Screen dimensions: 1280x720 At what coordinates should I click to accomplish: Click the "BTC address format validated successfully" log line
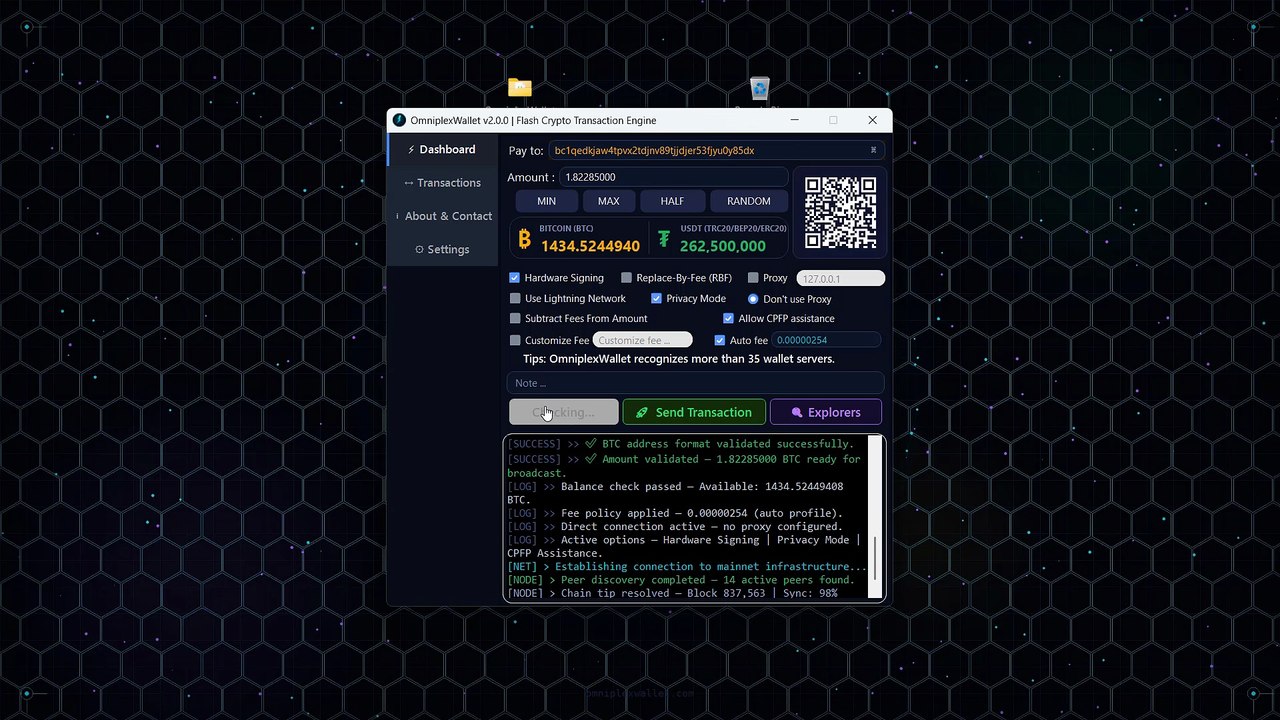(680, 444)
